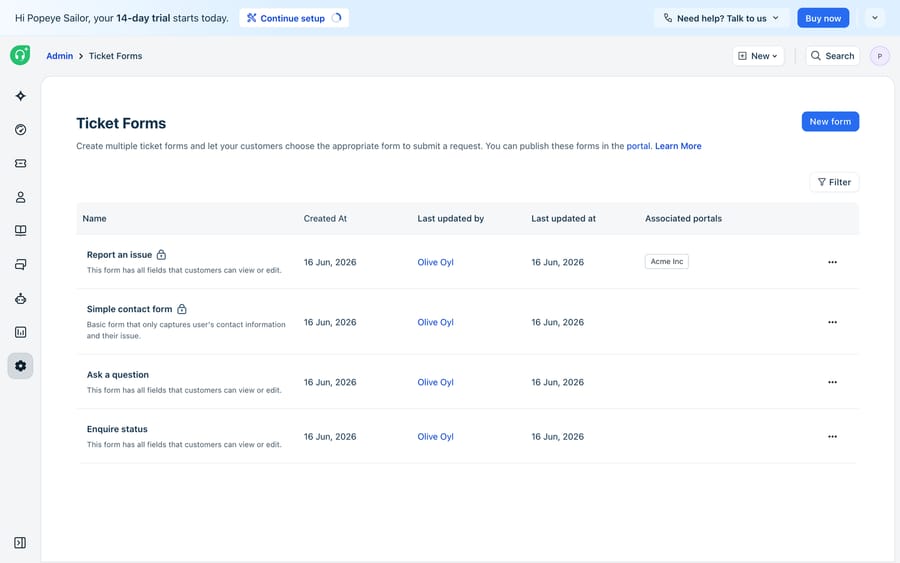Viewport: 900px width, 563px height.
Task: Click lock icon next to Report an issue
Action: [x=161, y=254]
